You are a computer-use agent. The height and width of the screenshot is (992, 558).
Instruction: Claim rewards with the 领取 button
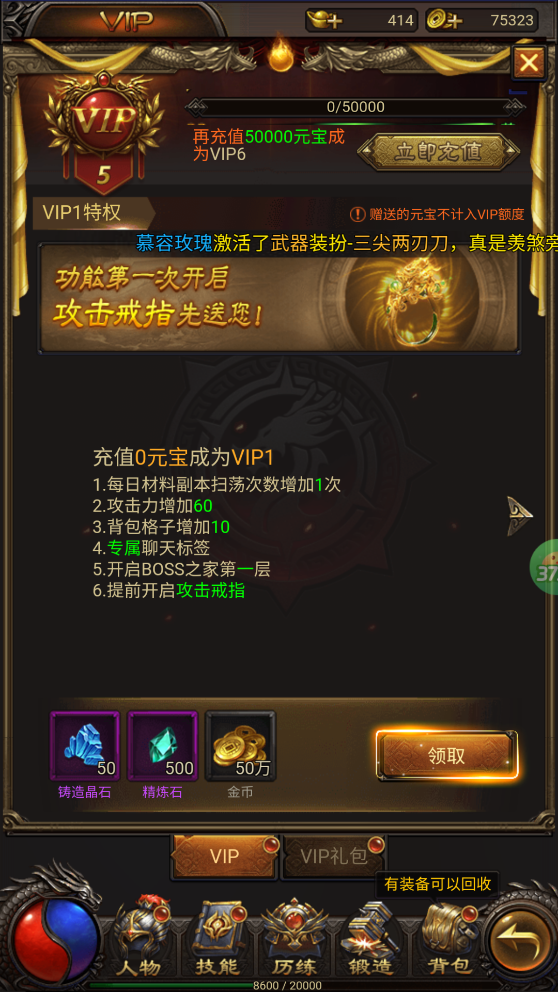(x=447, y=755)
